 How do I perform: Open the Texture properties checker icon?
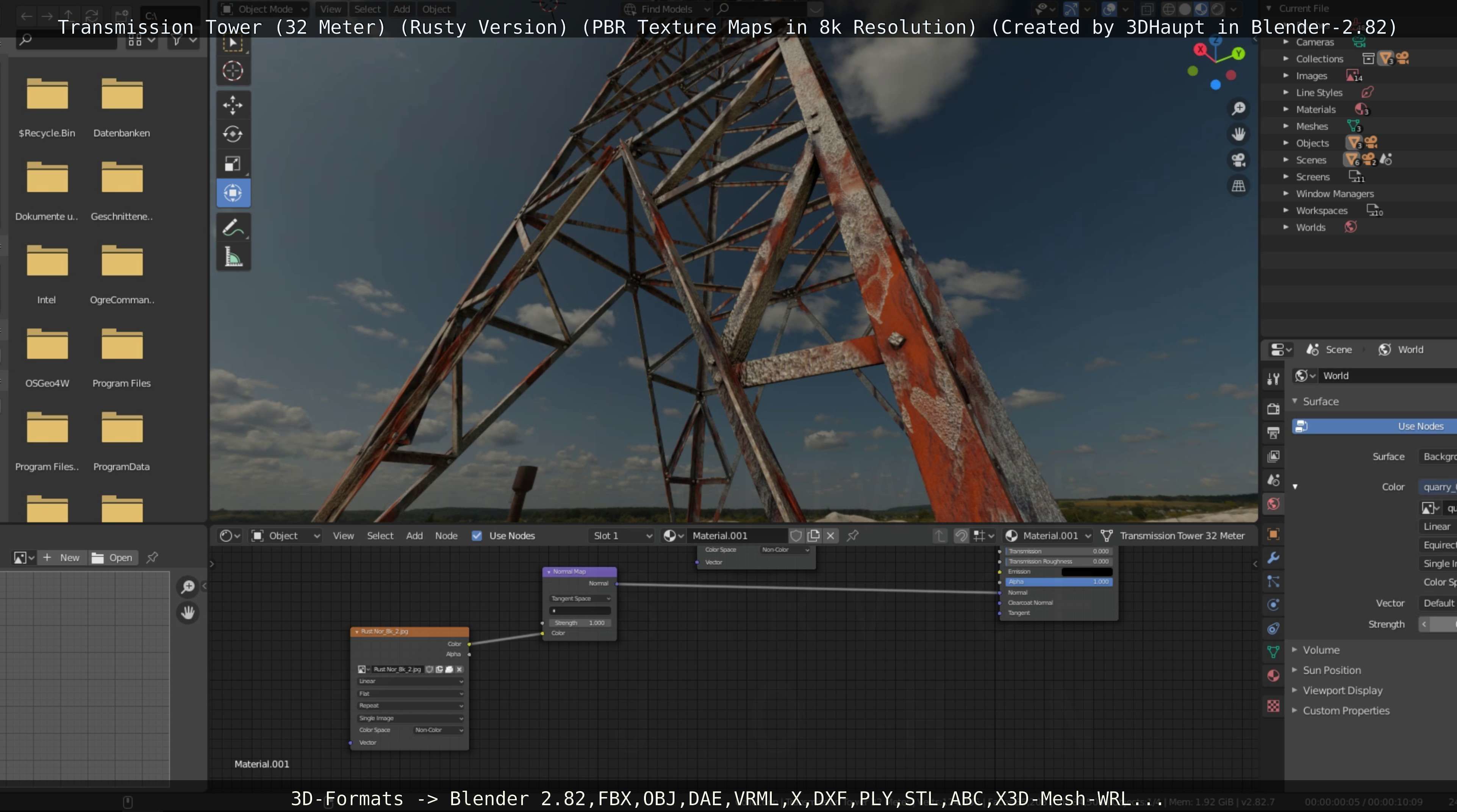tap(1273, 706)
